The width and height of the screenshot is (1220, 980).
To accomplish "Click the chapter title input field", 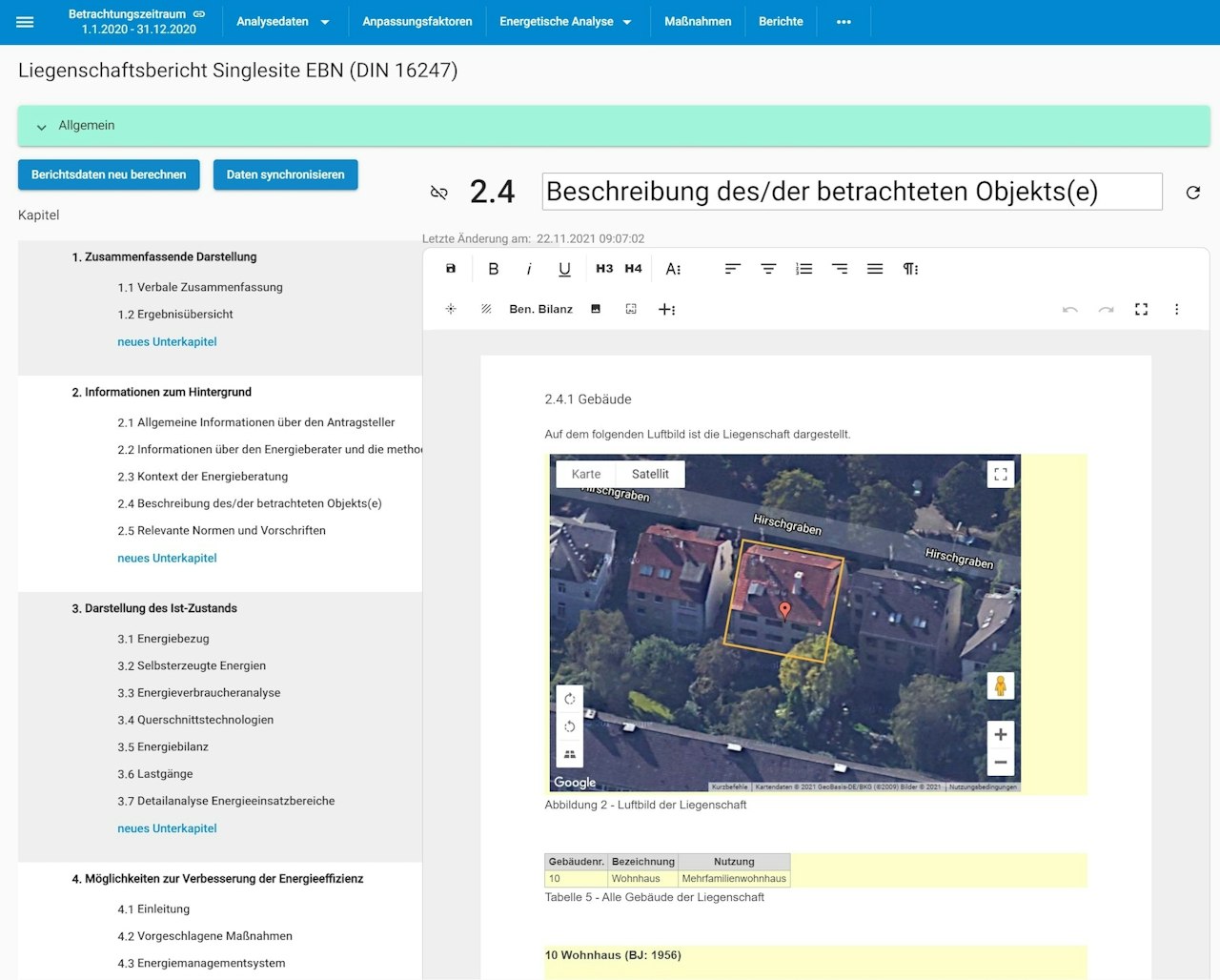I will [x=851, y=192].
